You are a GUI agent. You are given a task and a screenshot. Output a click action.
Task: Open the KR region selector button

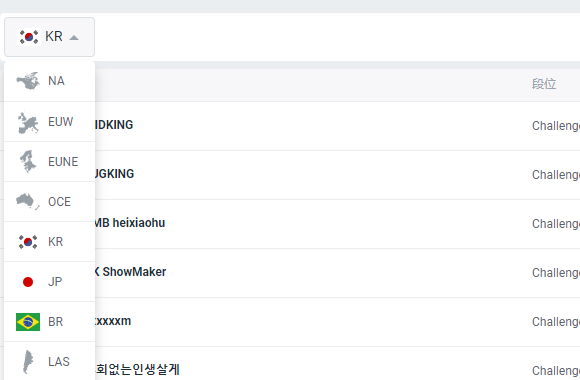[x=50, y=37]
